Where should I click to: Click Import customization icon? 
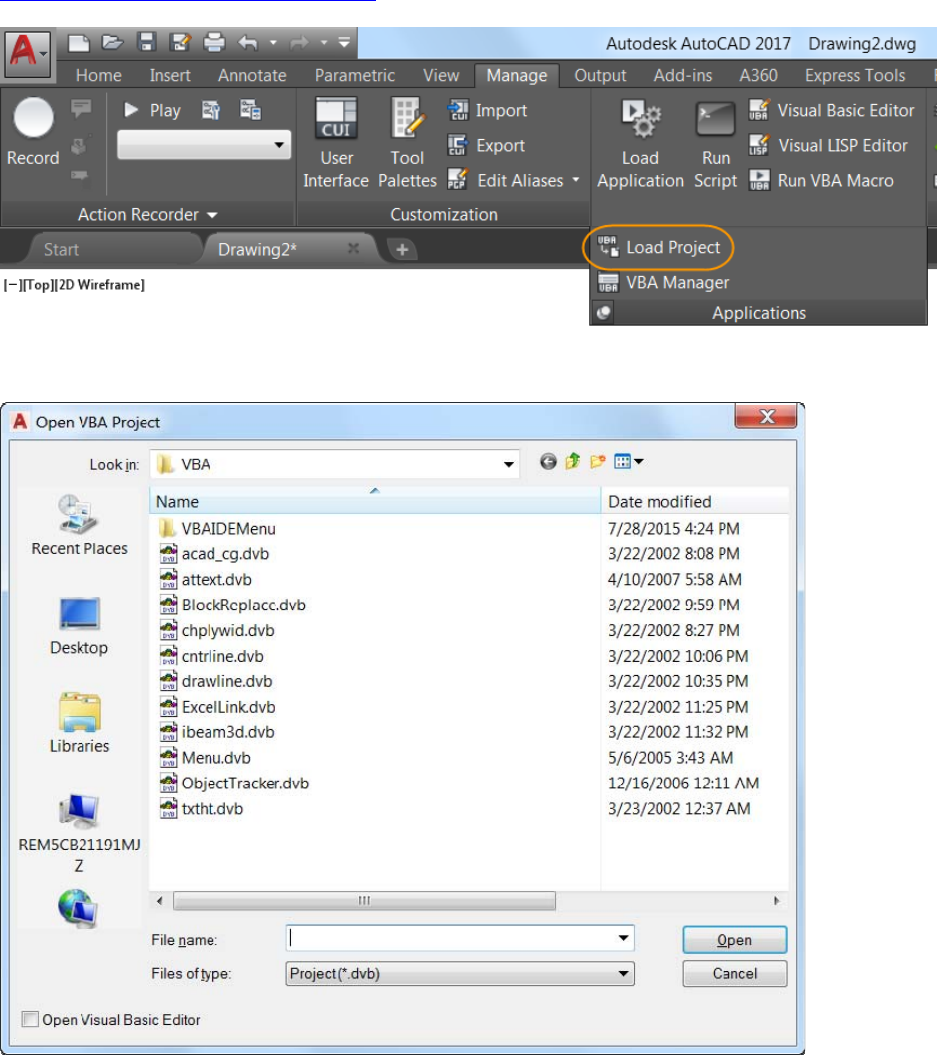coord(488,110)
